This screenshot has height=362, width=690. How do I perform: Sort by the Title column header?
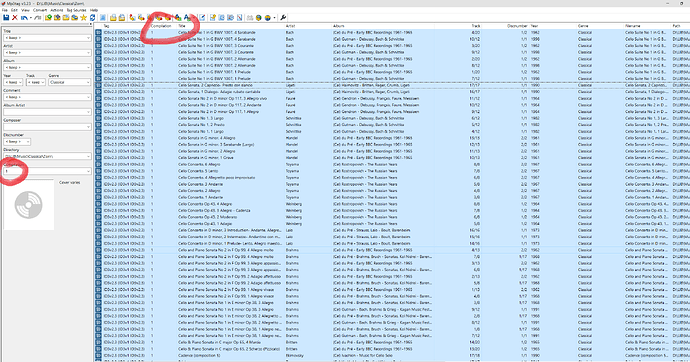tap(182, 26)
